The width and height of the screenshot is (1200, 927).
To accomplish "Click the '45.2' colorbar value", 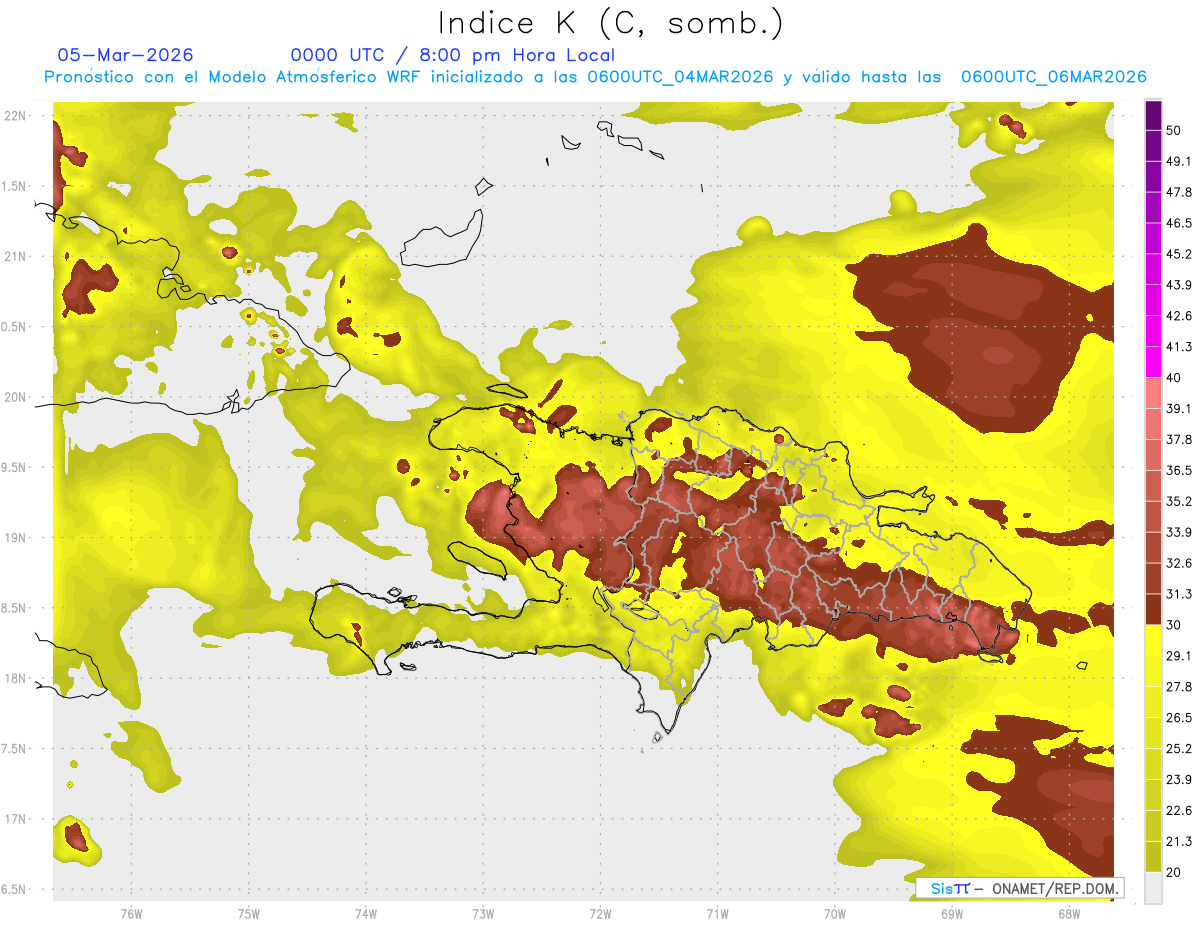I will 1179,254.
